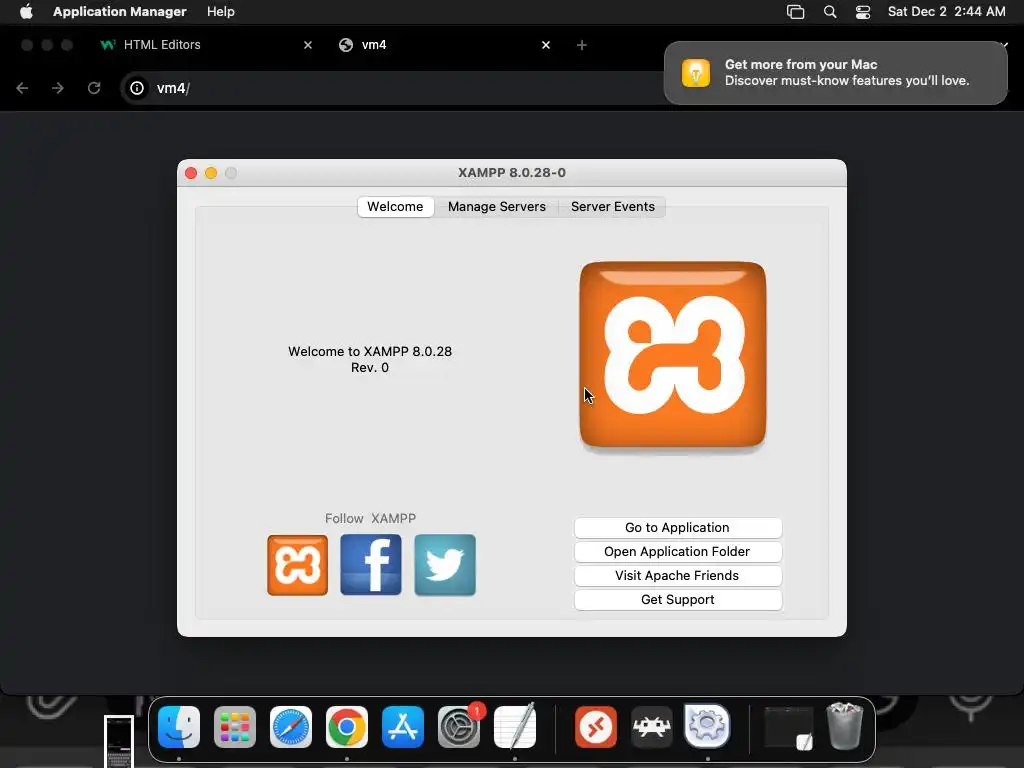Select the vm4 browser tab
1024x768 pixels.
pos(444,44)
